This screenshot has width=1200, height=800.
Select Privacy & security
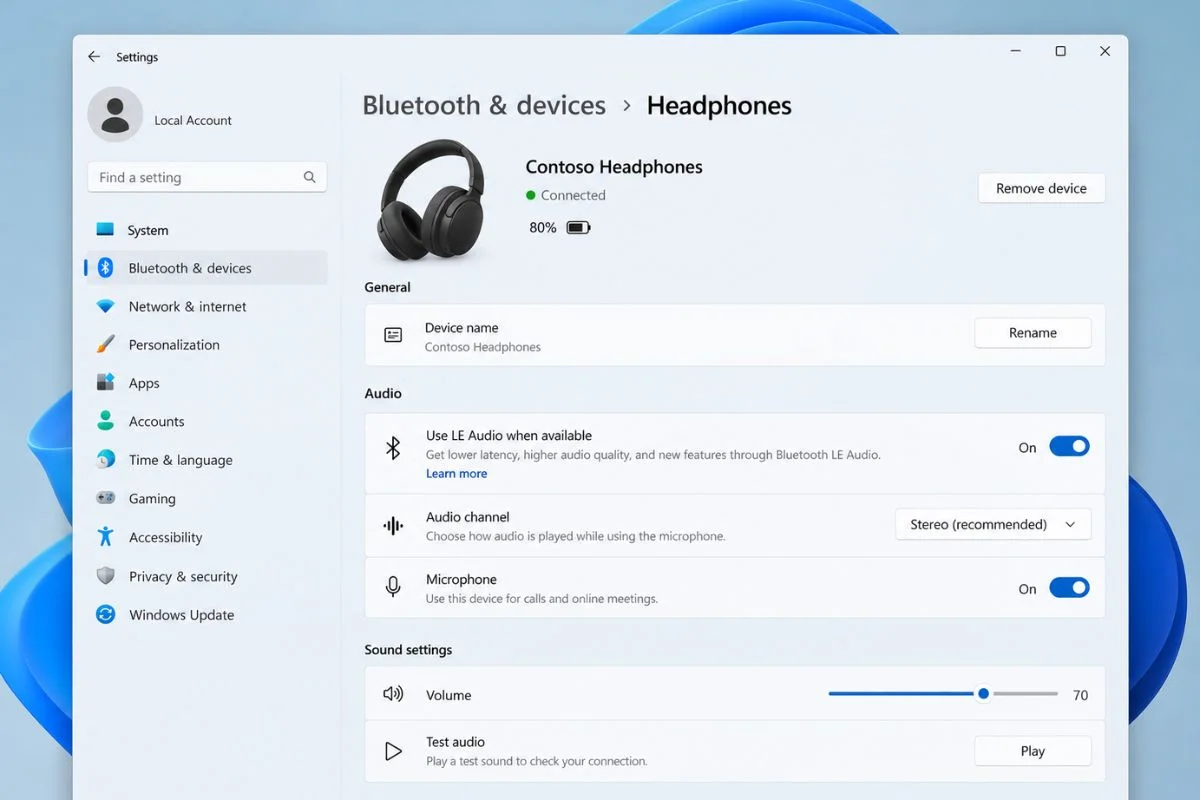[206, 576]
